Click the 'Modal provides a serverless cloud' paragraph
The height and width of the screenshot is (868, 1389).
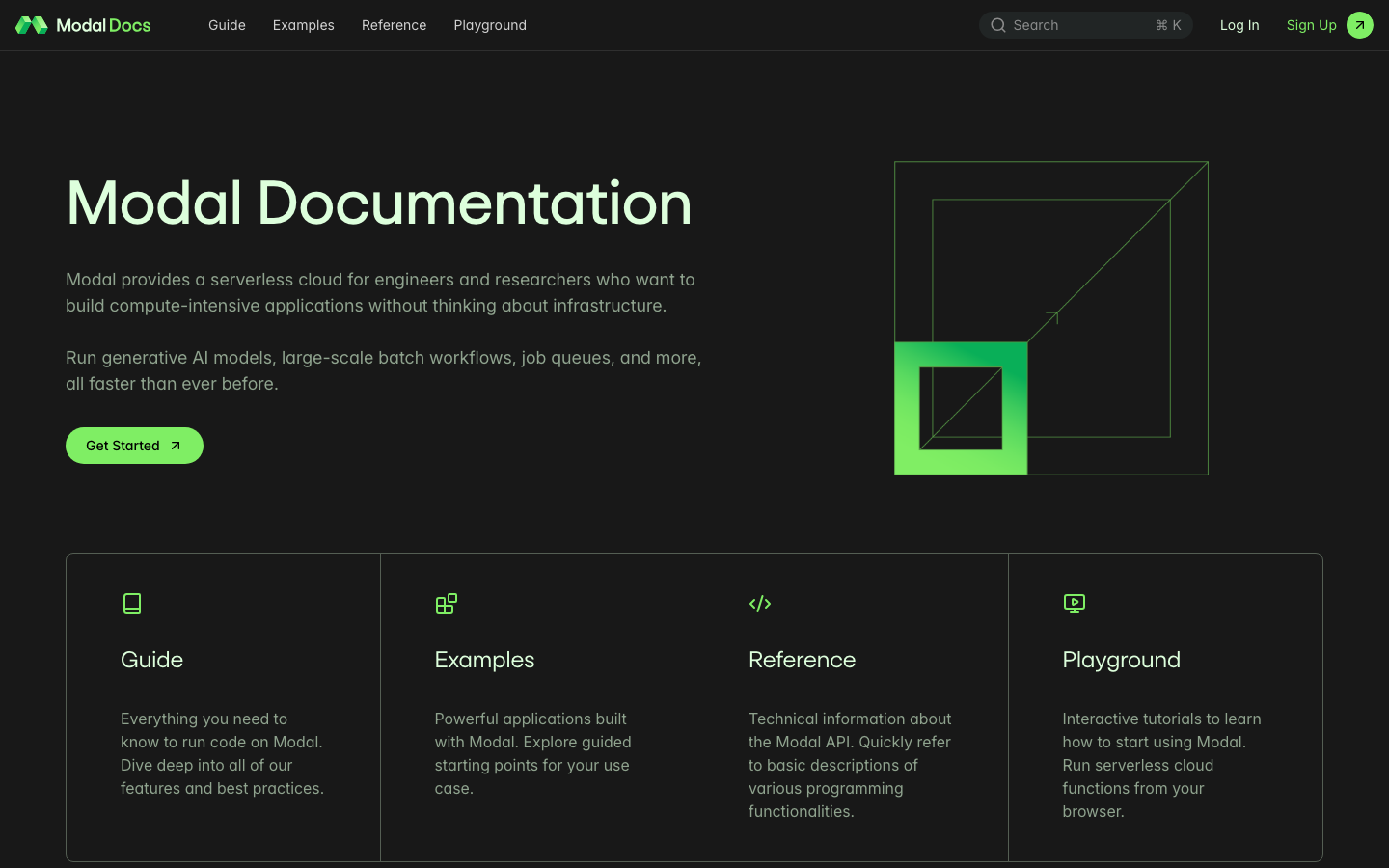pos(380,292)
